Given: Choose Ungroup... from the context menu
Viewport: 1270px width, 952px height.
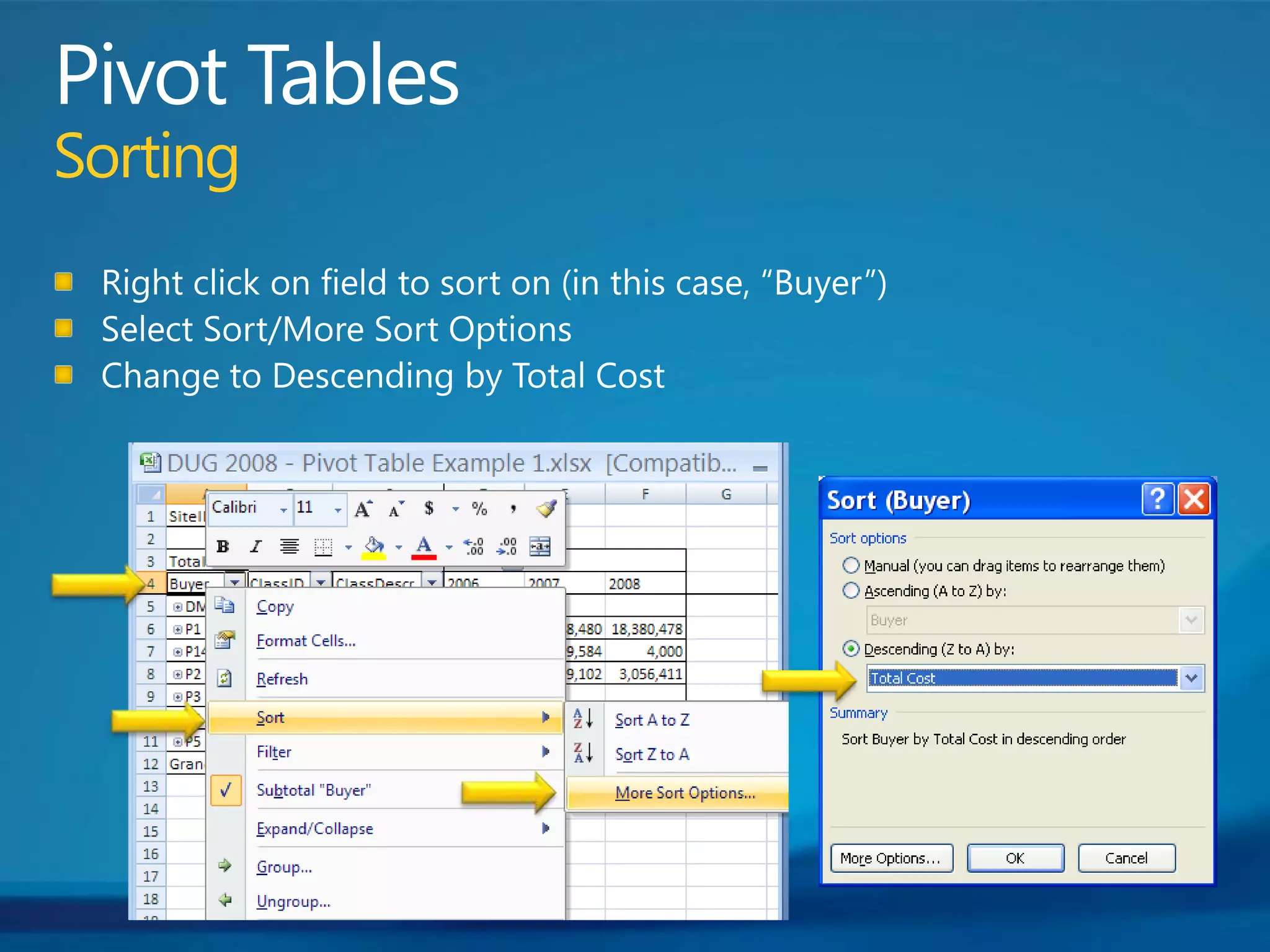Looking at the screenshot, I should point(386,901).
